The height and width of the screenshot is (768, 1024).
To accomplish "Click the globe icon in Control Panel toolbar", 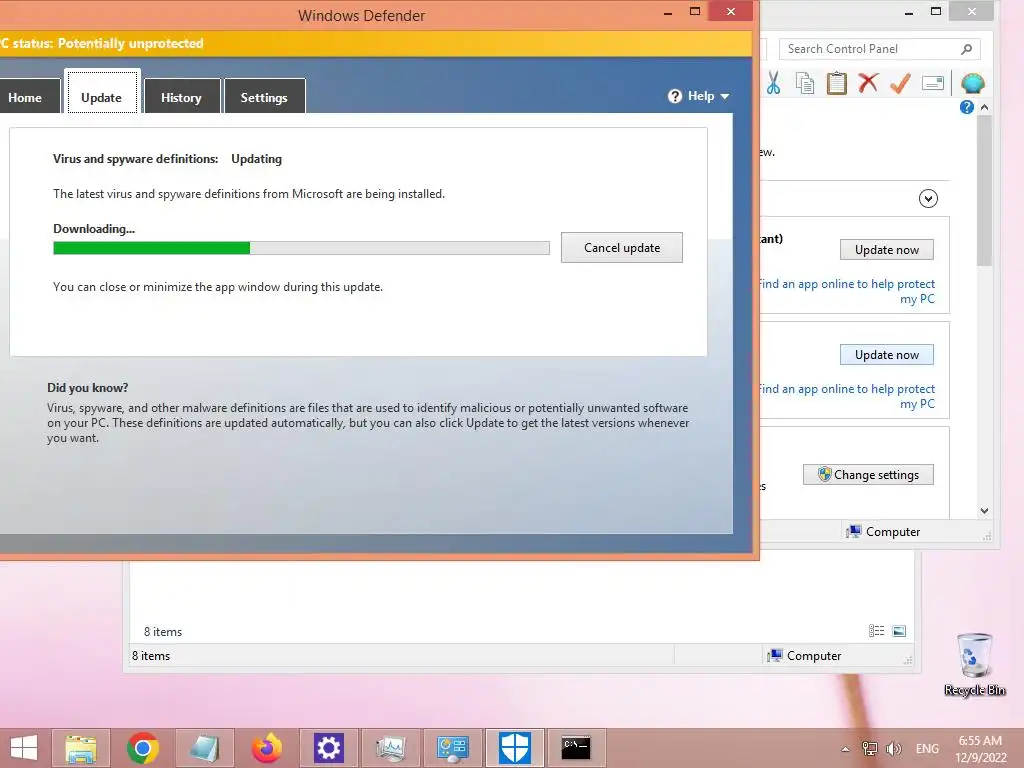I will [972, 83].
